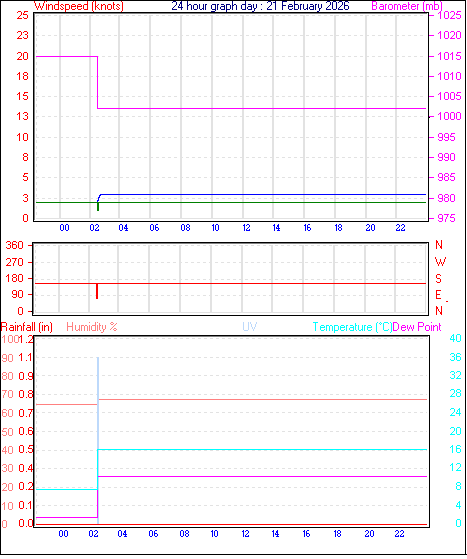Click the 'Windspeed (knots)' axis title
The height and width of the screenshot is (559, 467).
coord(79,6)
